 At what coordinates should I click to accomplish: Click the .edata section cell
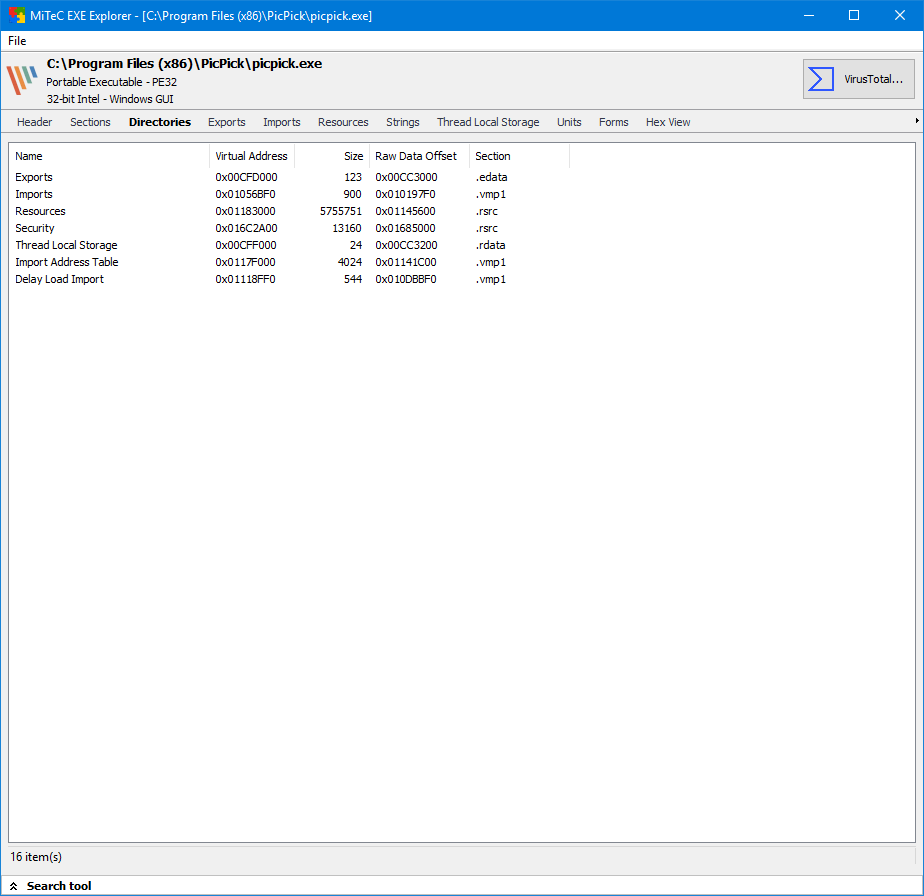491,177
